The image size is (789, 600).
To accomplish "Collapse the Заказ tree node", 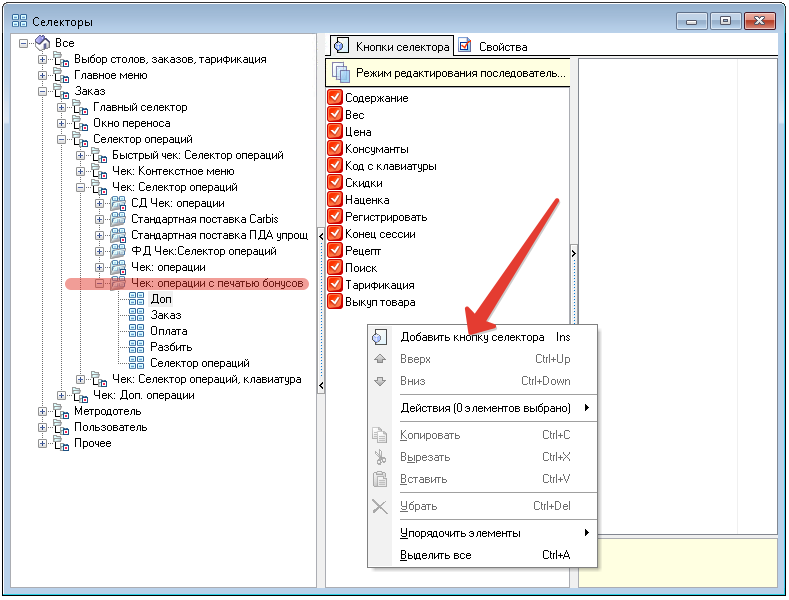I will tap(43, 92).
